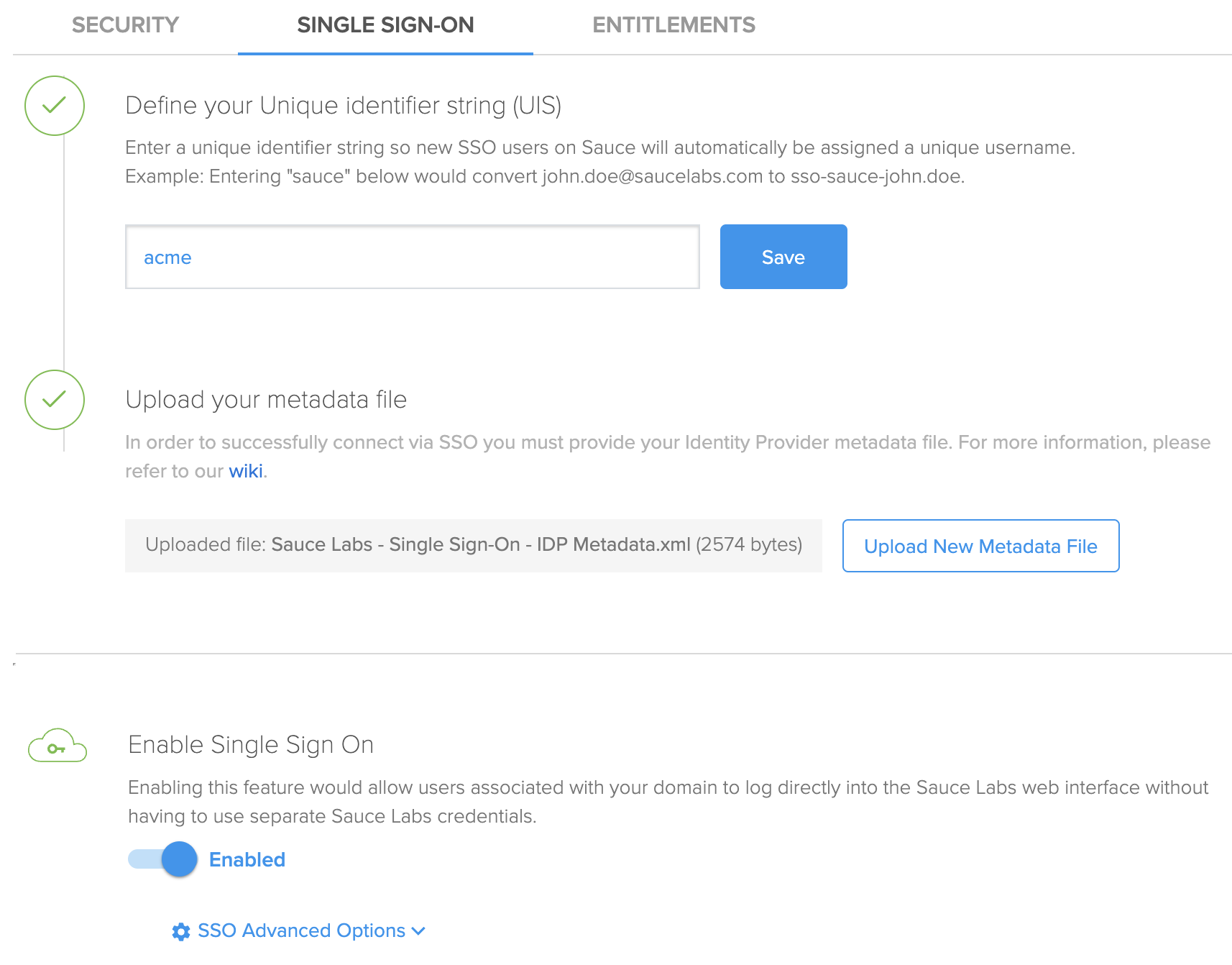Screen dimensions: 1232x965
Task: Click the uploaded IDP Metadata.xml file entry
Action: coord(474,545)
